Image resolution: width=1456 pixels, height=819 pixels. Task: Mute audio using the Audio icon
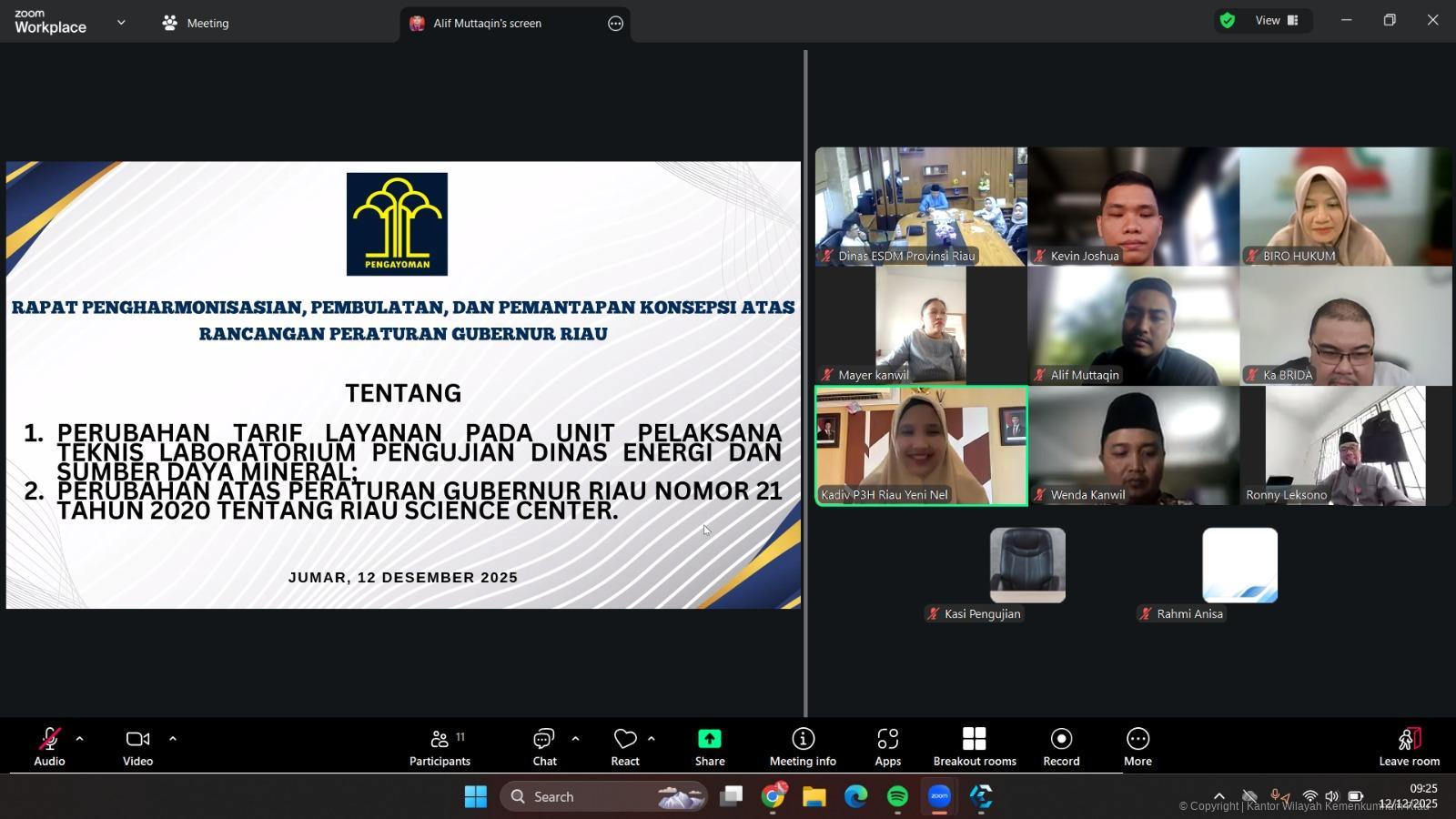(48, 744)
